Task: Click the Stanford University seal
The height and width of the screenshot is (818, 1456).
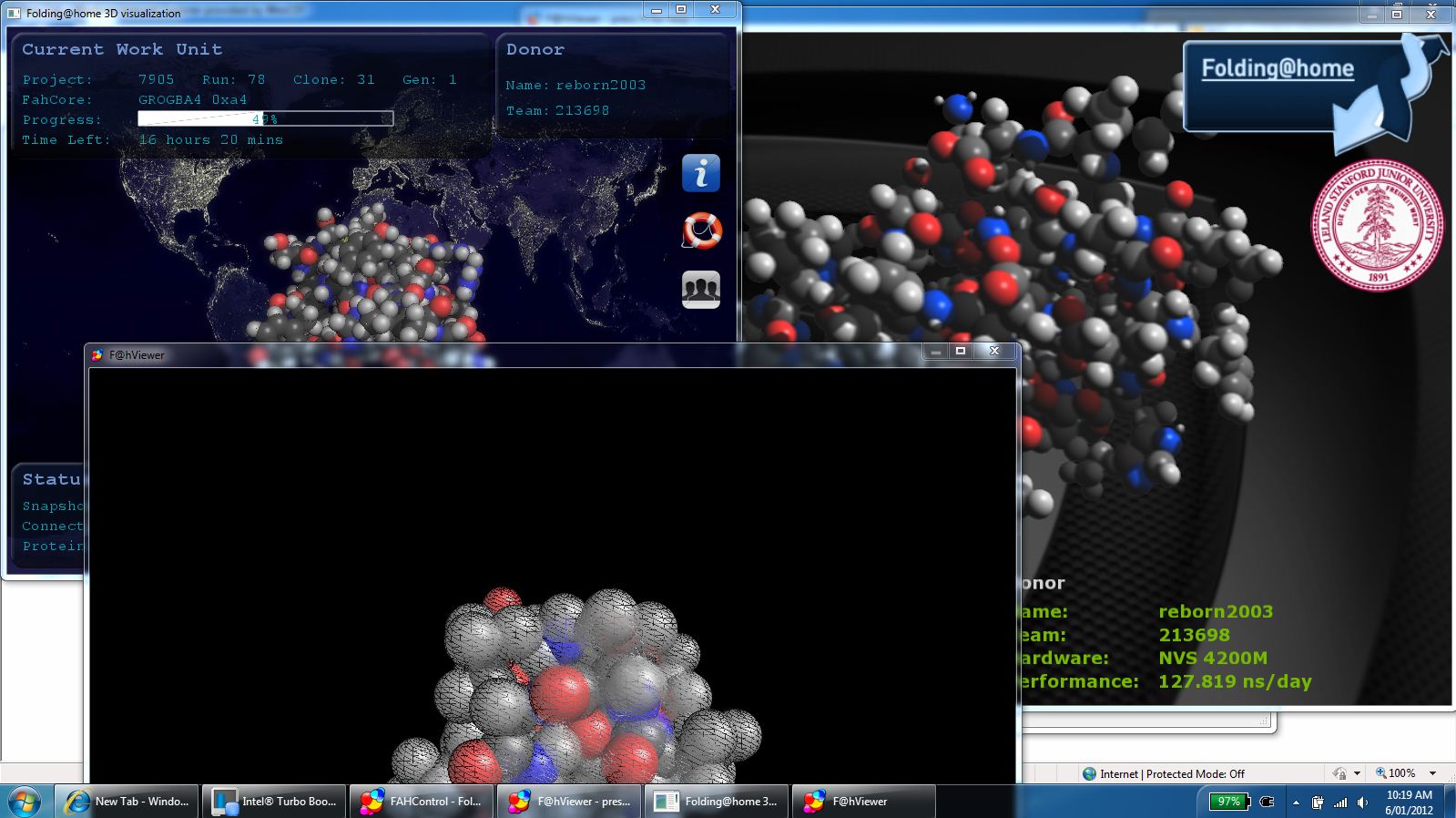Action: tap(1377, 224)
